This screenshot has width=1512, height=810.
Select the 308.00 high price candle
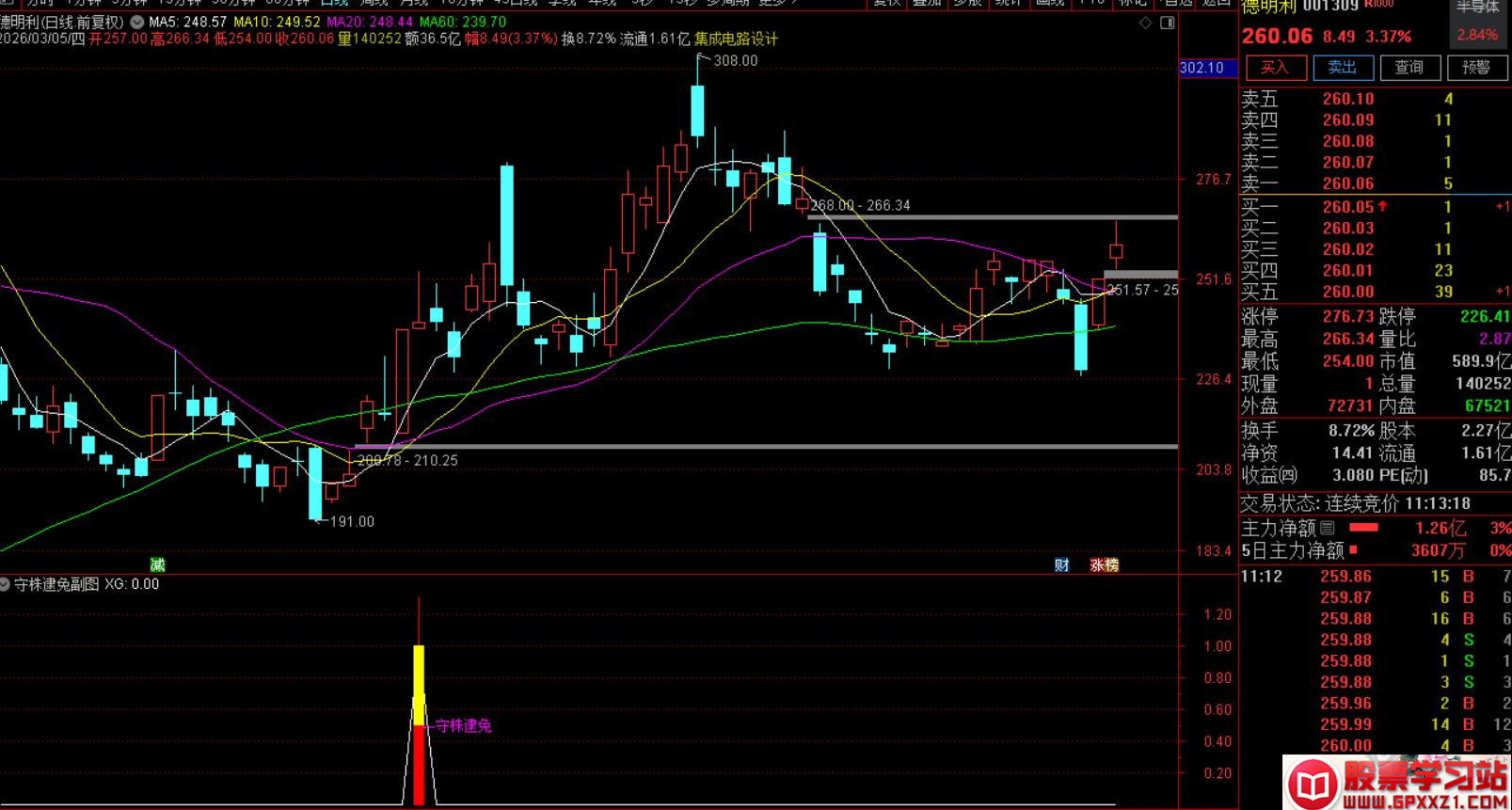point(697,110)
